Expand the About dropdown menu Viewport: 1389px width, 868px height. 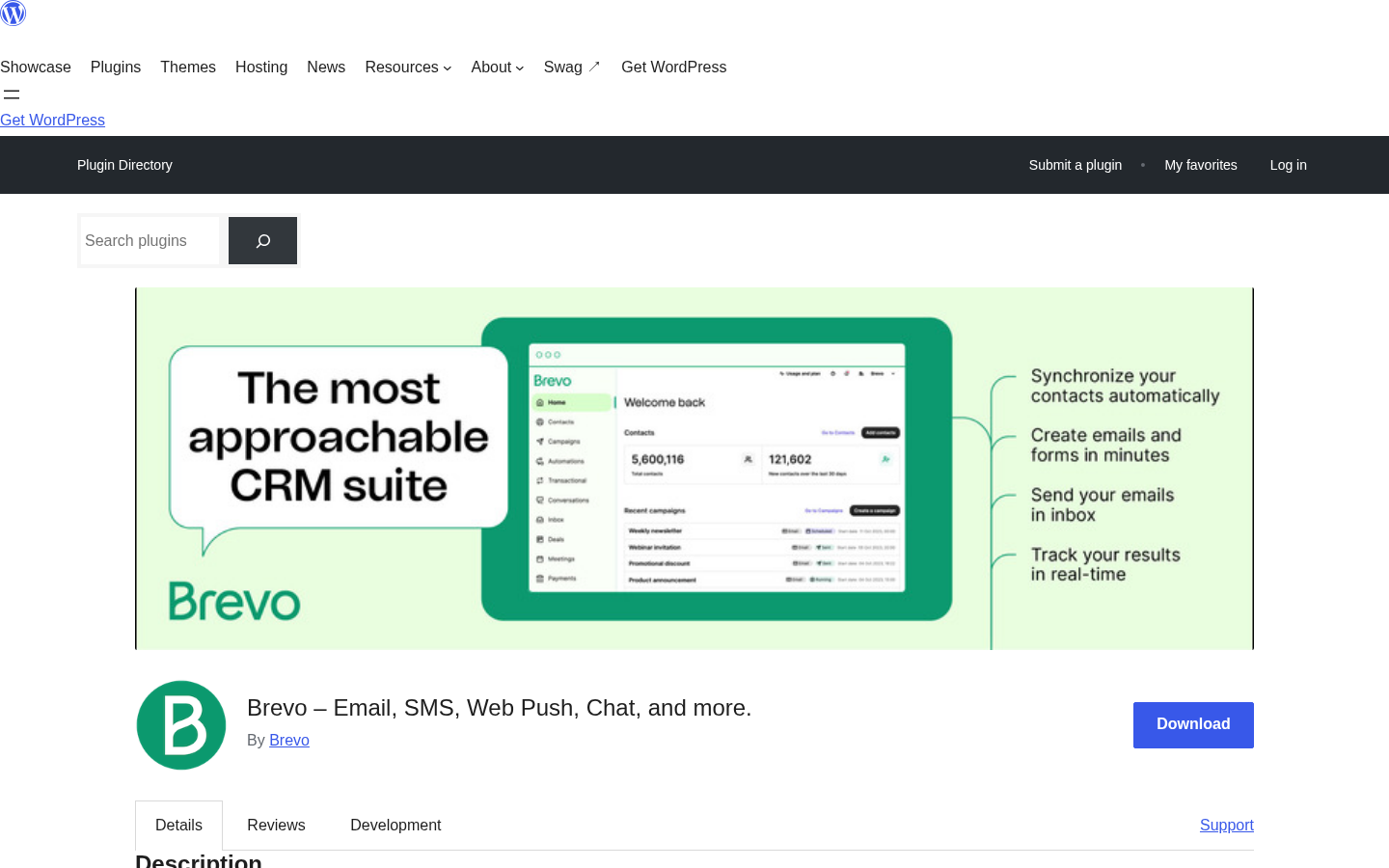point(498,68)
